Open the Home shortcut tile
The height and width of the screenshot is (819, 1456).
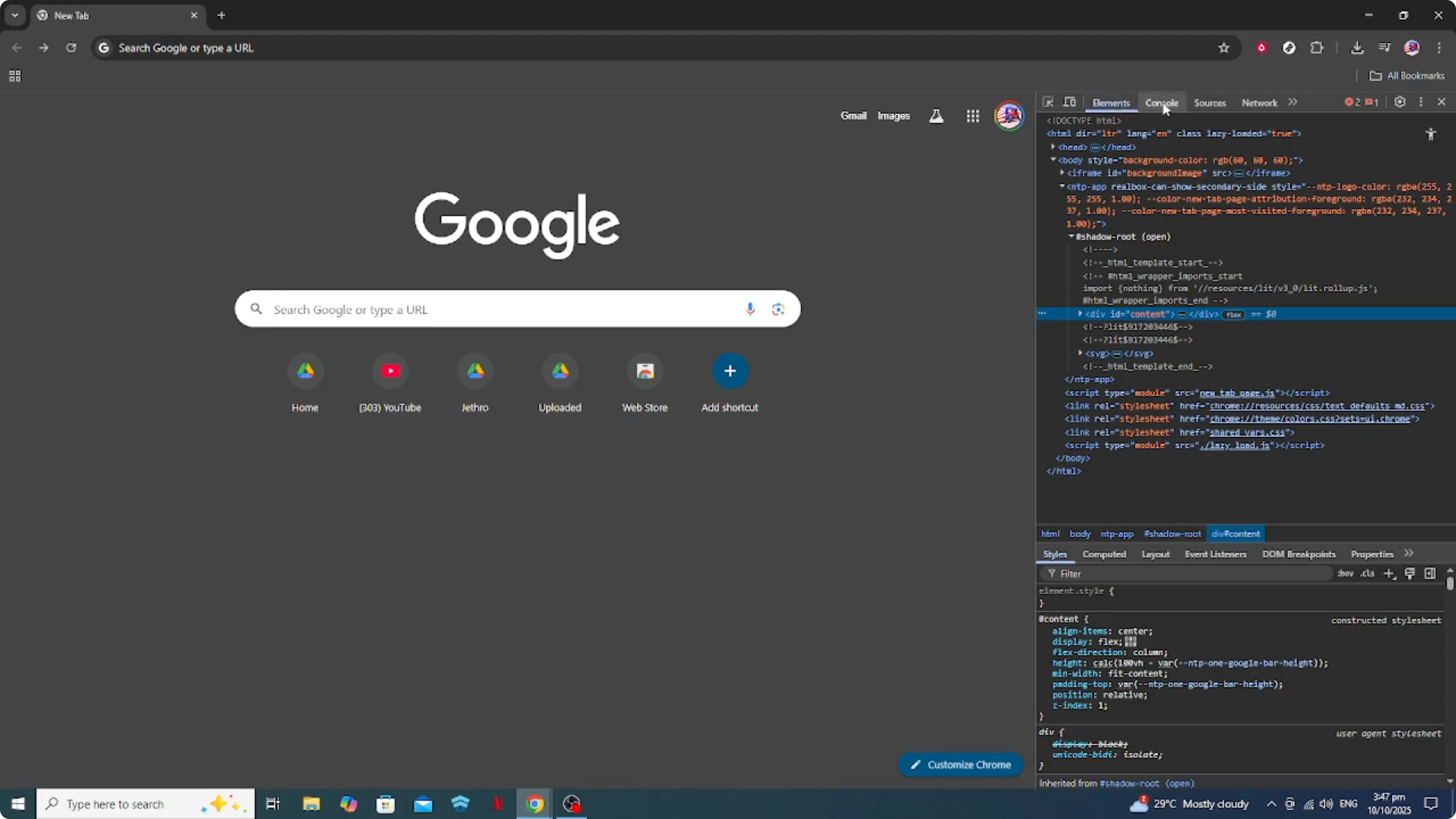pyautogui.click(x=305, y=383)
